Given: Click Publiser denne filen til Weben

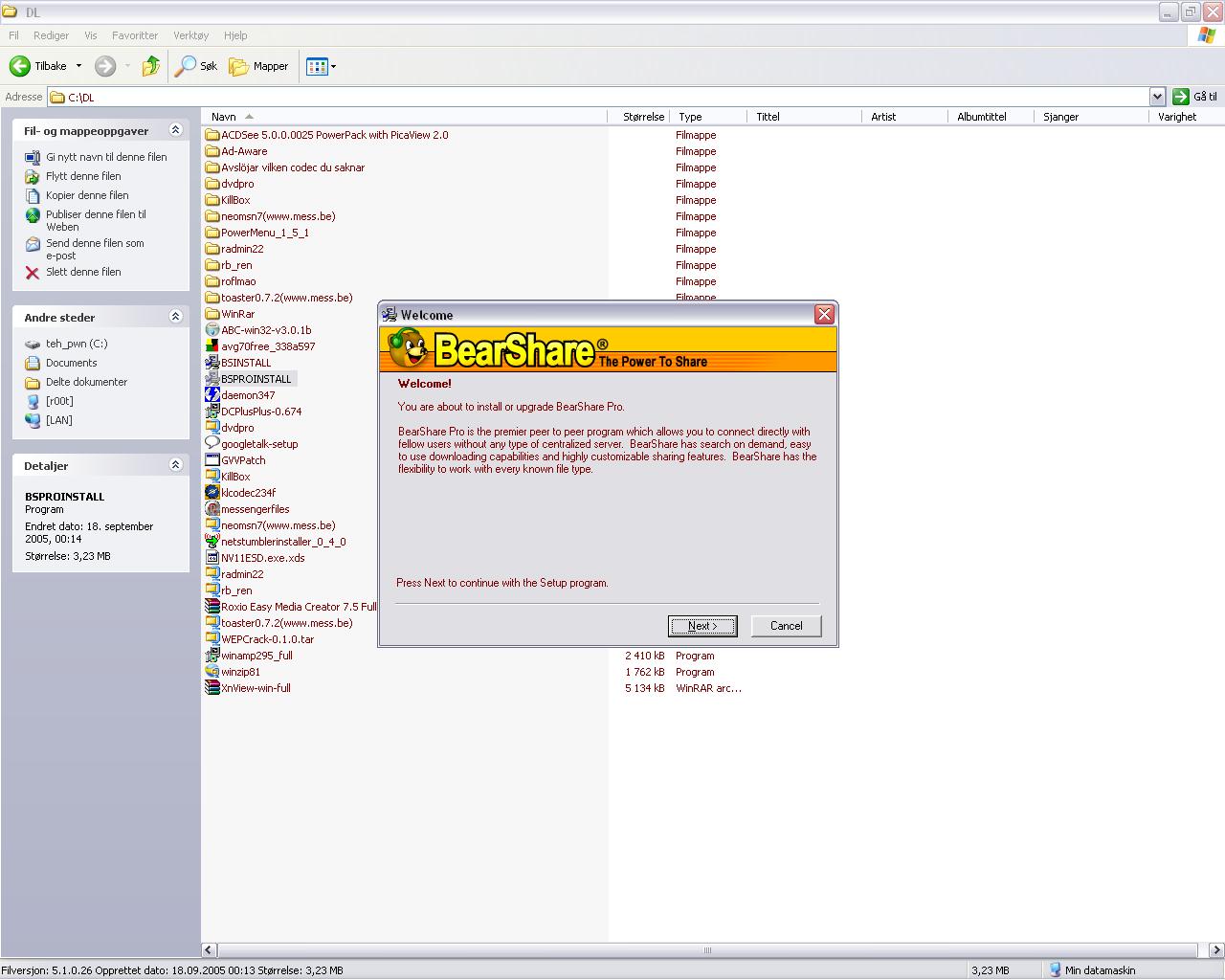Looking at the screenshot, I should (x=96, y=220).
